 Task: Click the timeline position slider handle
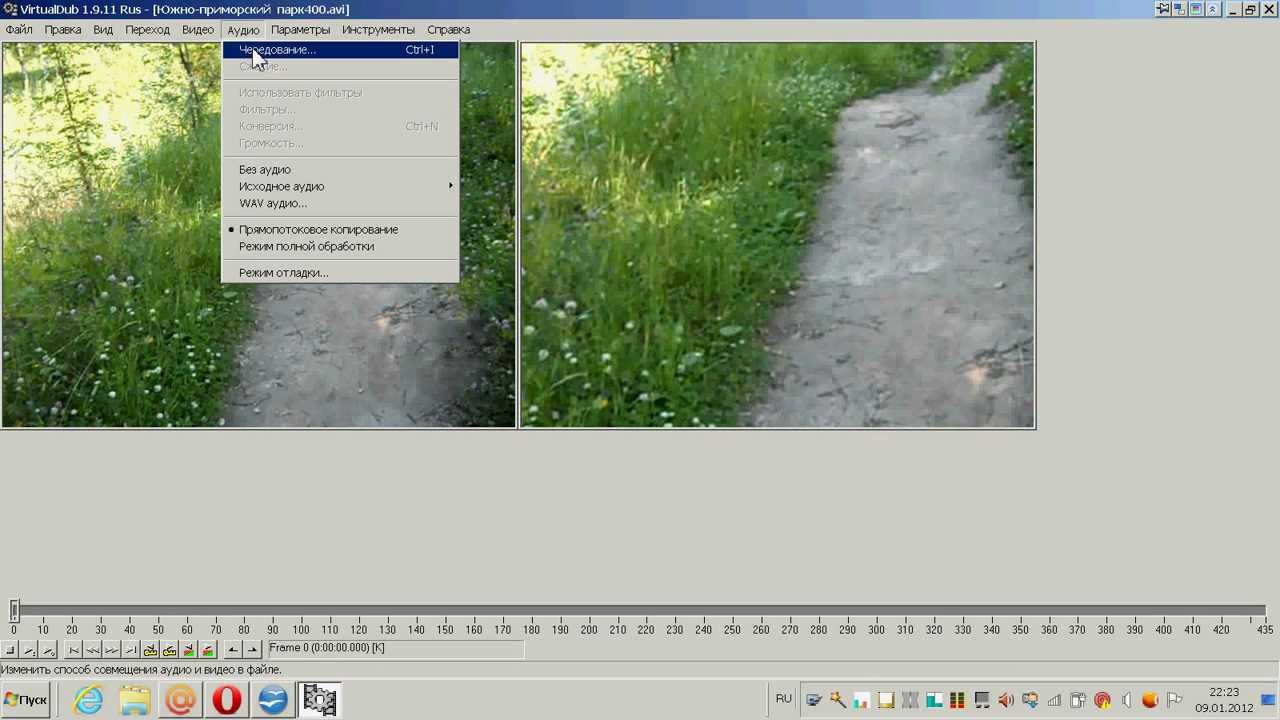14,609
